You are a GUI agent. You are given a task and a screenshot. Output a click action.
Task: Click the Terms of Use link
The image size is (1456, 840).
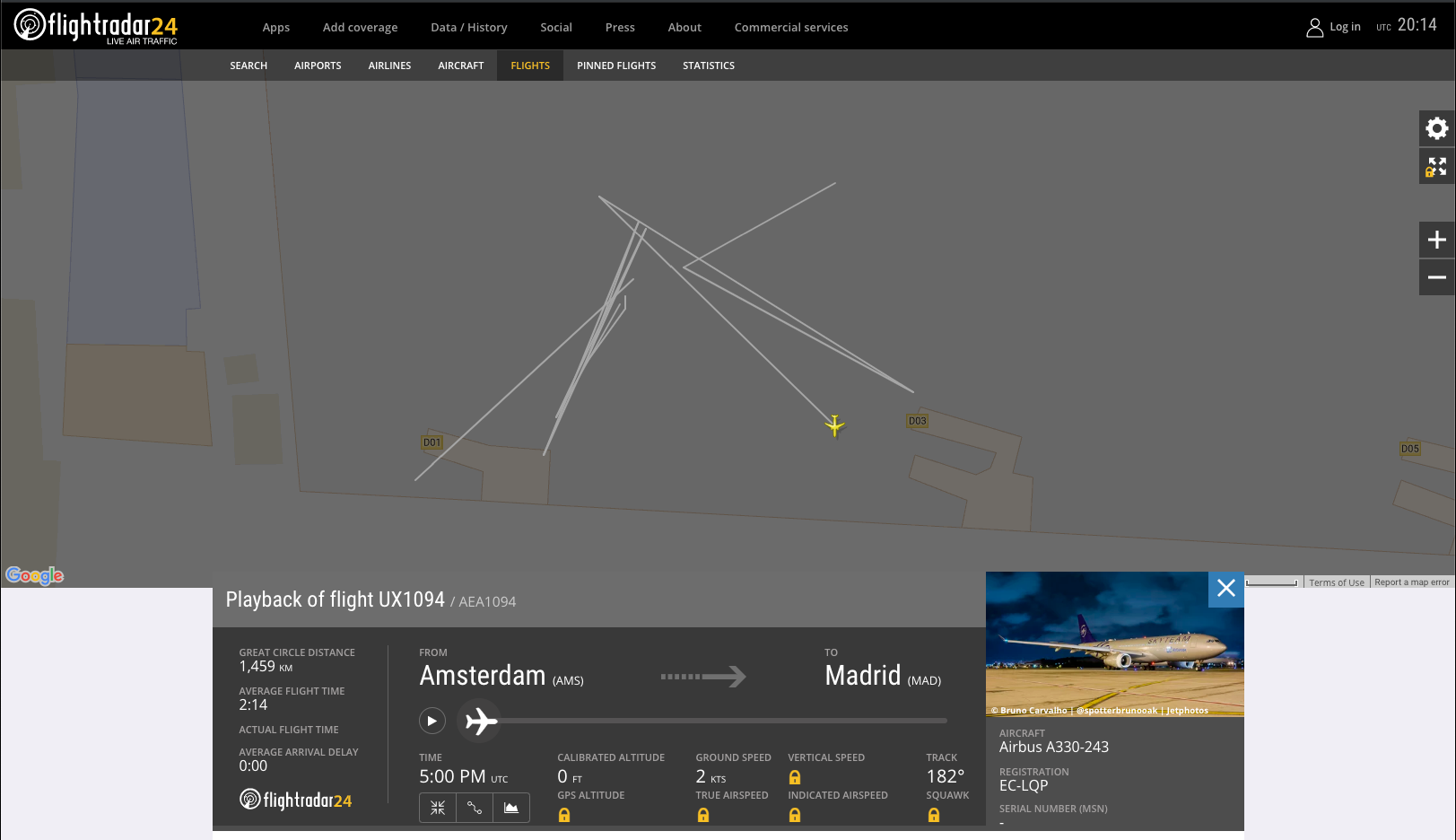pos(1337,582)
